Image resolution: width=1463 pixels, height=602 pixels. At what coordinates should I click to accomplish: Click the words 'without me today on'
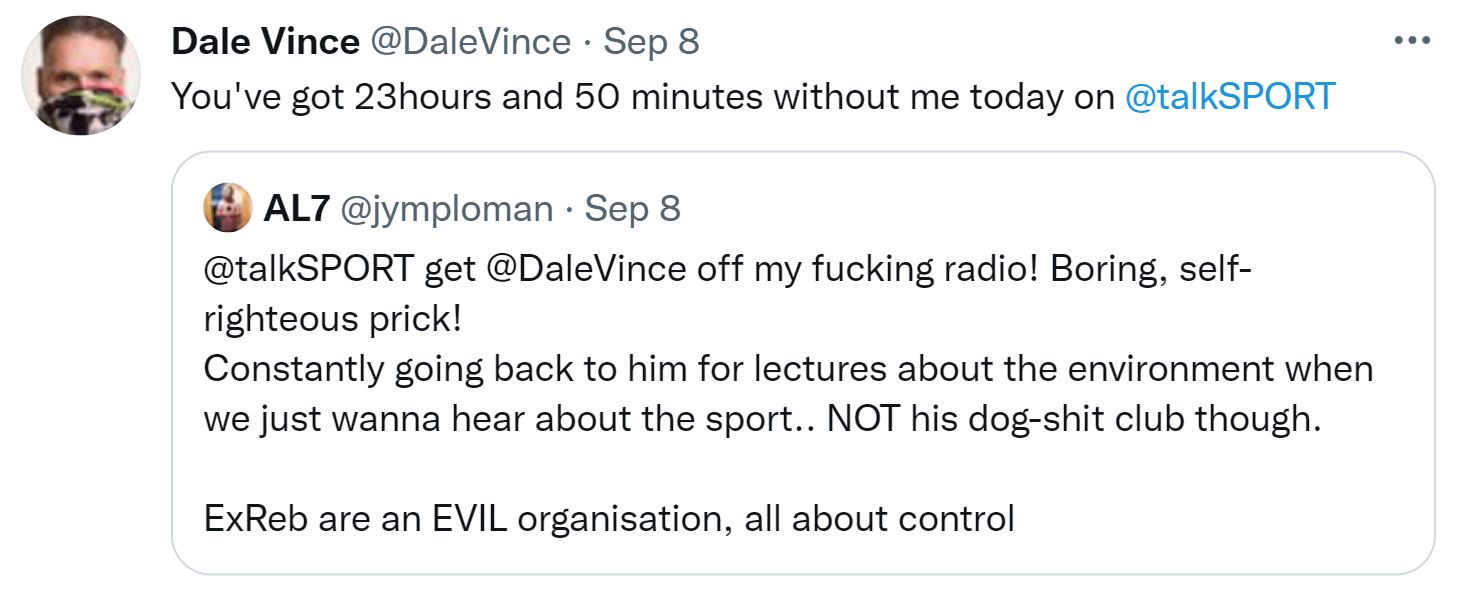point(945,96)
